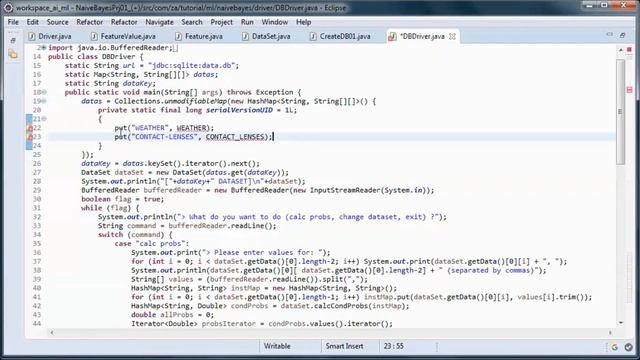The image size is (640, 360).
Task: Click the horizontal scrollbar right arrow
Action: (611, 333)
